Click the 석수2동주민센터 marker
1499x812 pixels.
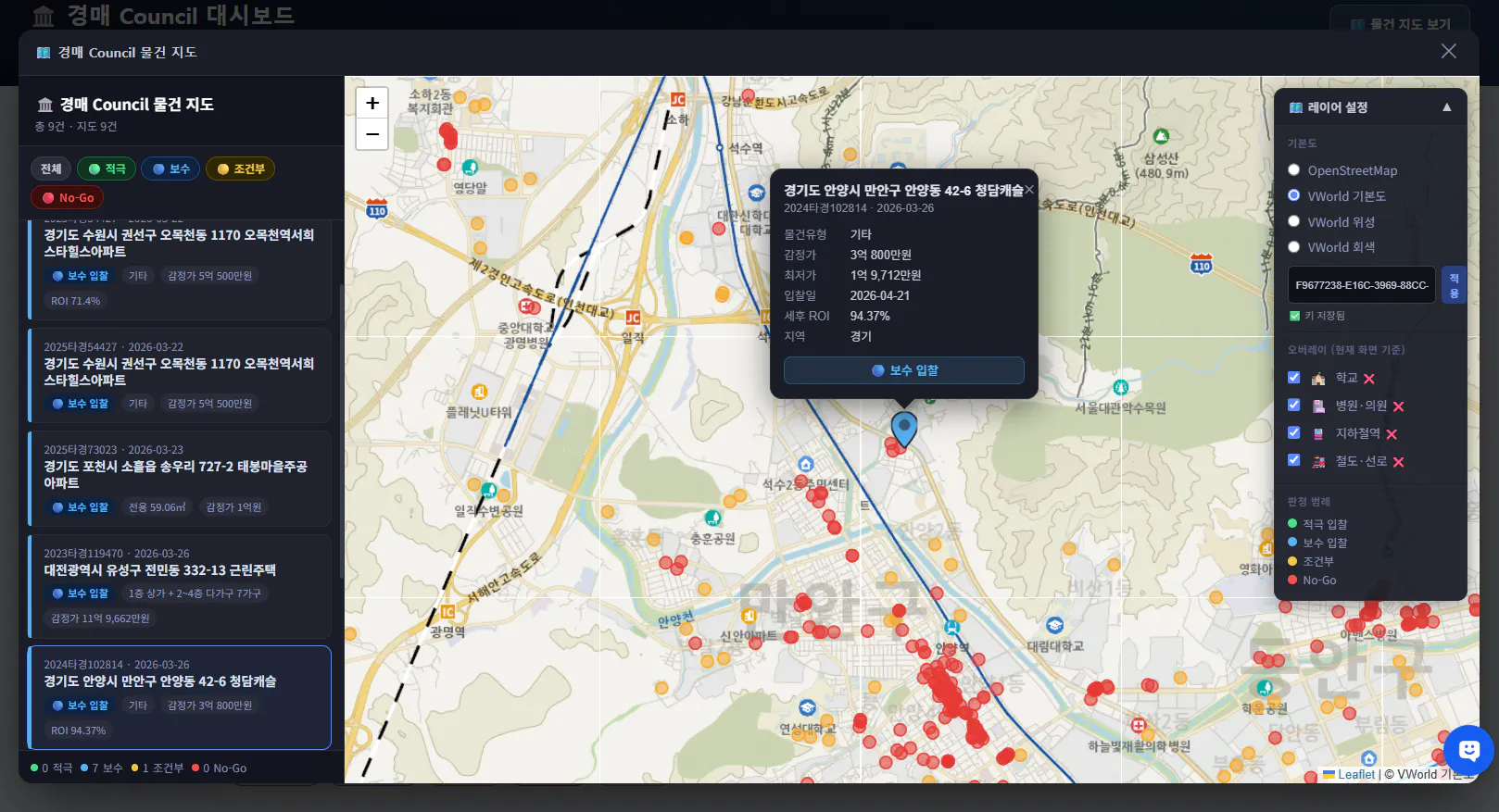[806, 465]
